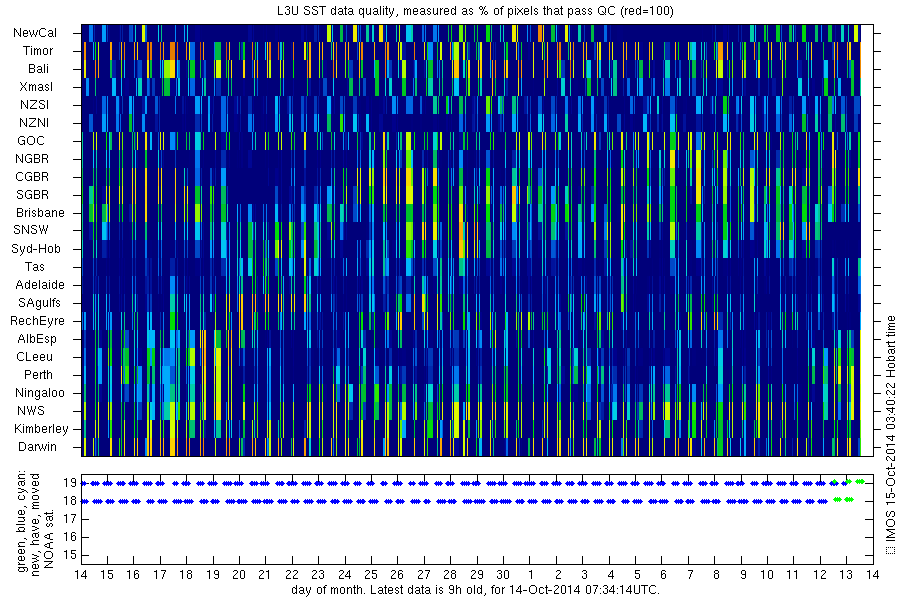Click the 'NOAA sat.' vertical axis label
Viewport: 900px width, 600px height.
click(49, 539)
